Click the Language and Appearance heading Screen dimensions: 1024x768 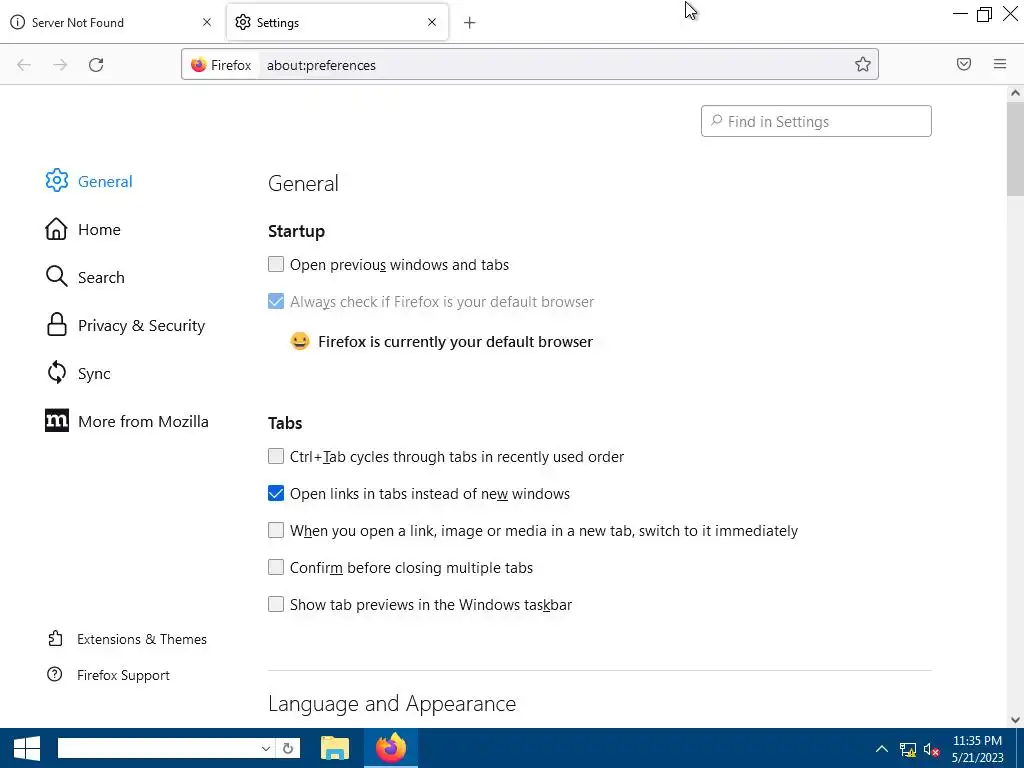coord(392,703)
